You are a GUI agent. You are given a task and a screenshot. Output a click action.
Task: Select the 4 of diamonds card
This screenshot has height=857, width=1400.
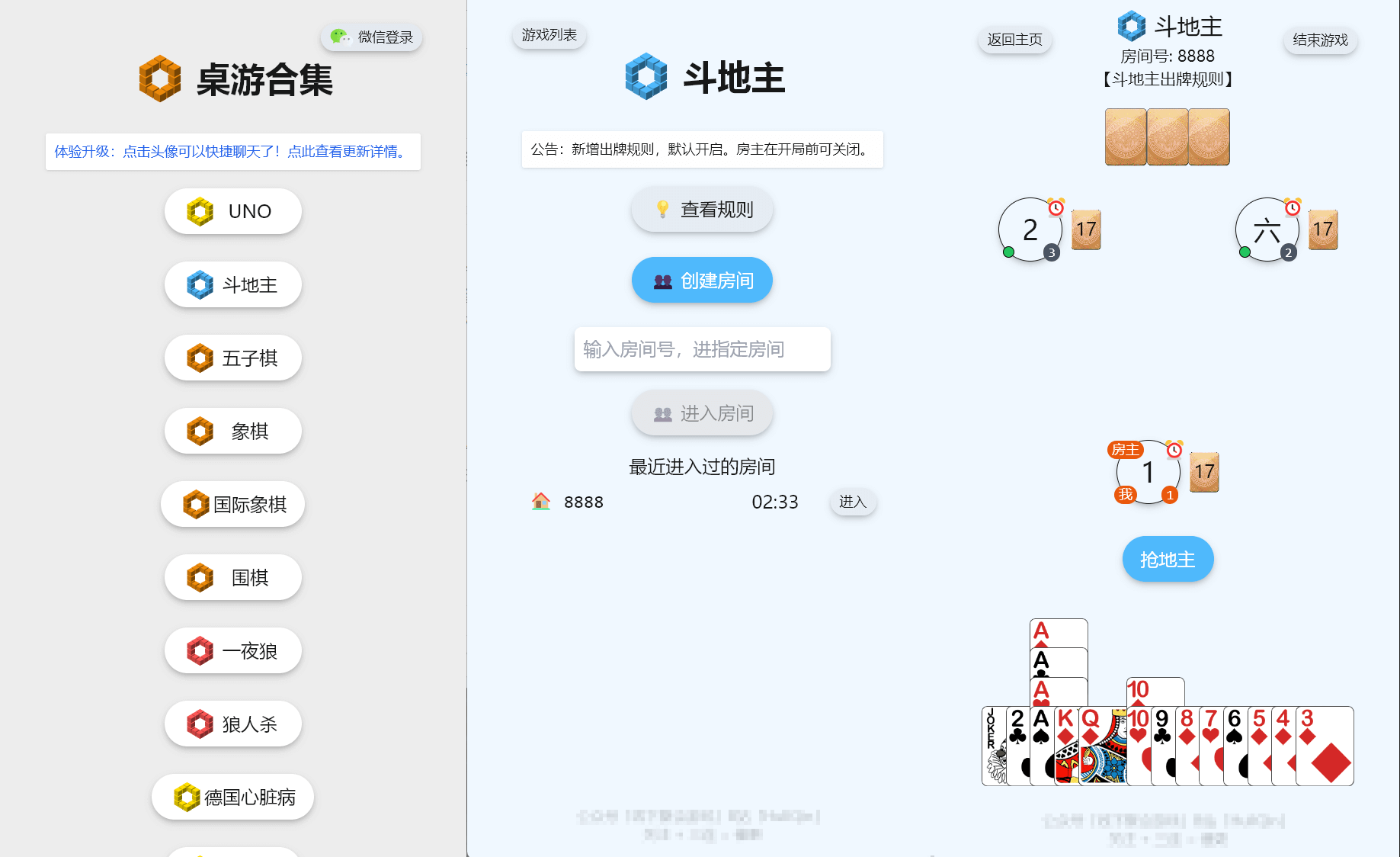click(x=1283, y=746)
